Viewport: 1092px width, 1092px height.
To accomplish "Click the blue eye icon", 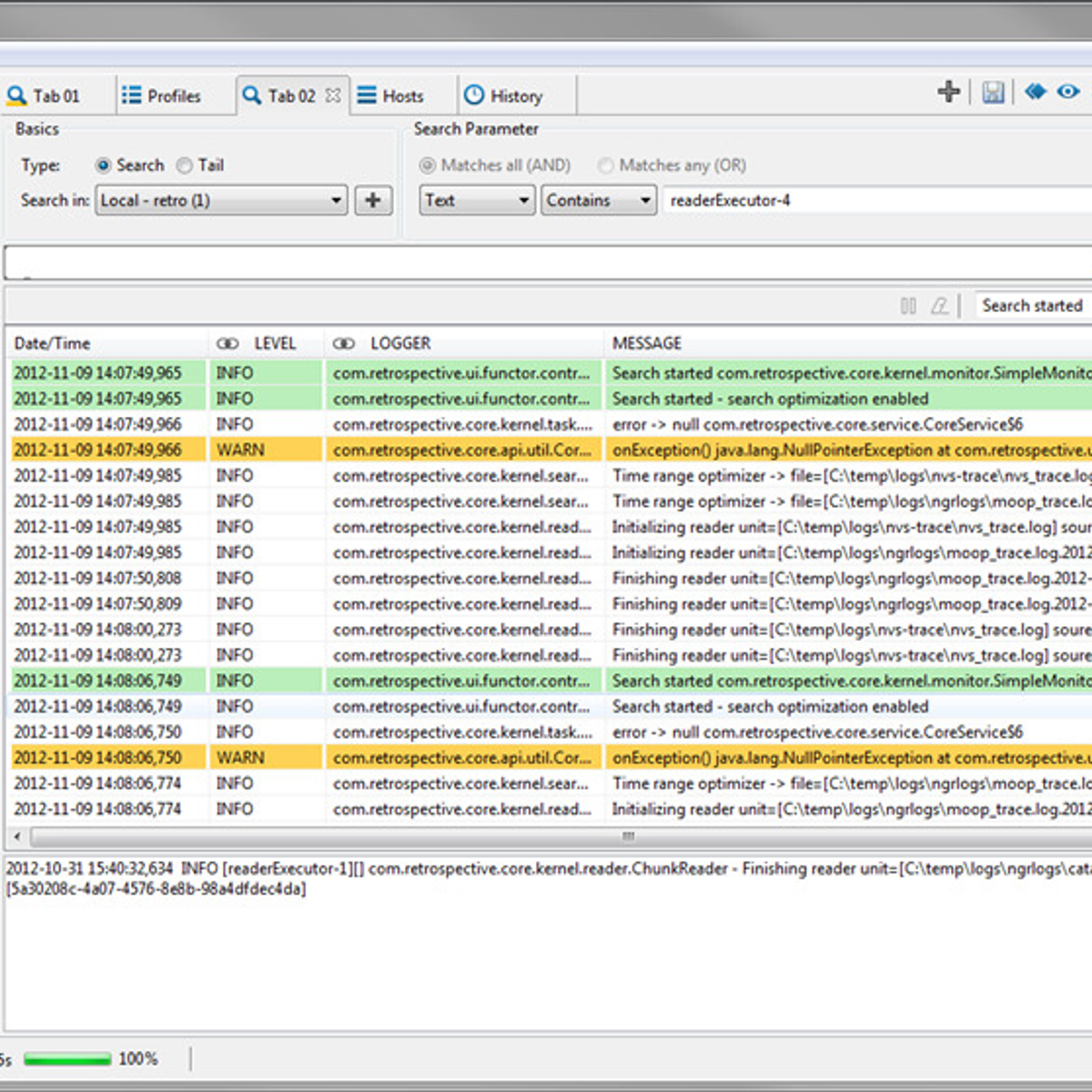I will tap(1068, 92).
